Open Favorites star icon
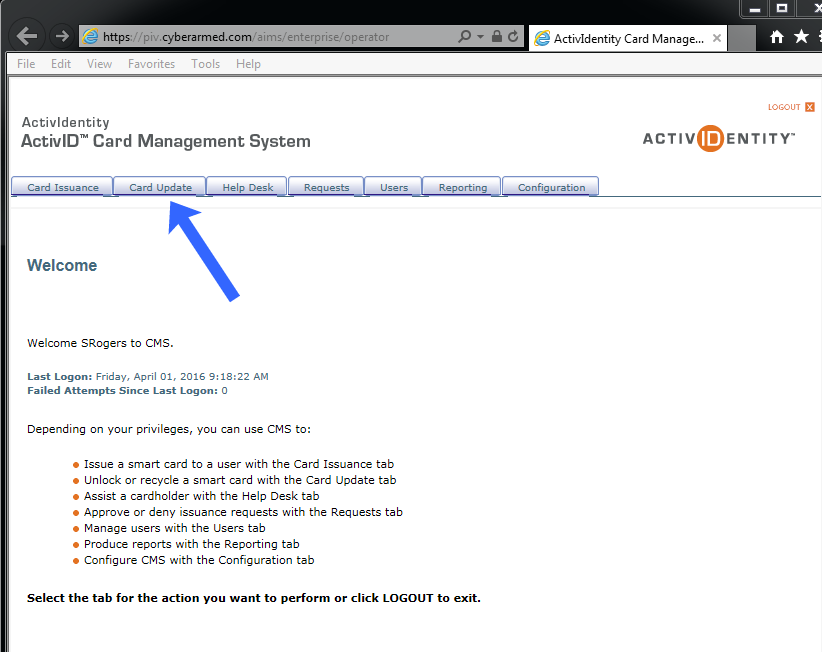 pos(801,37)
